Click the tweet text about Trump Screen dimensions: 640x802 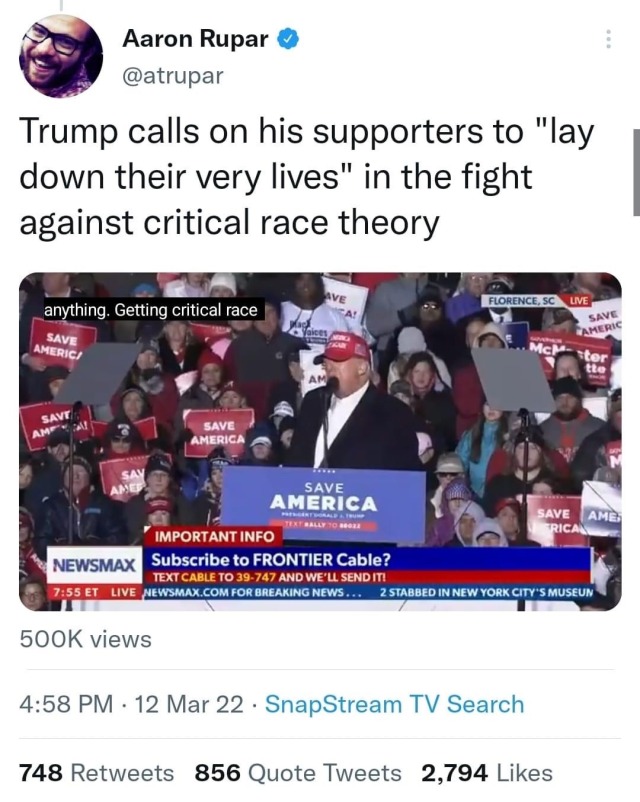[306, 177]
